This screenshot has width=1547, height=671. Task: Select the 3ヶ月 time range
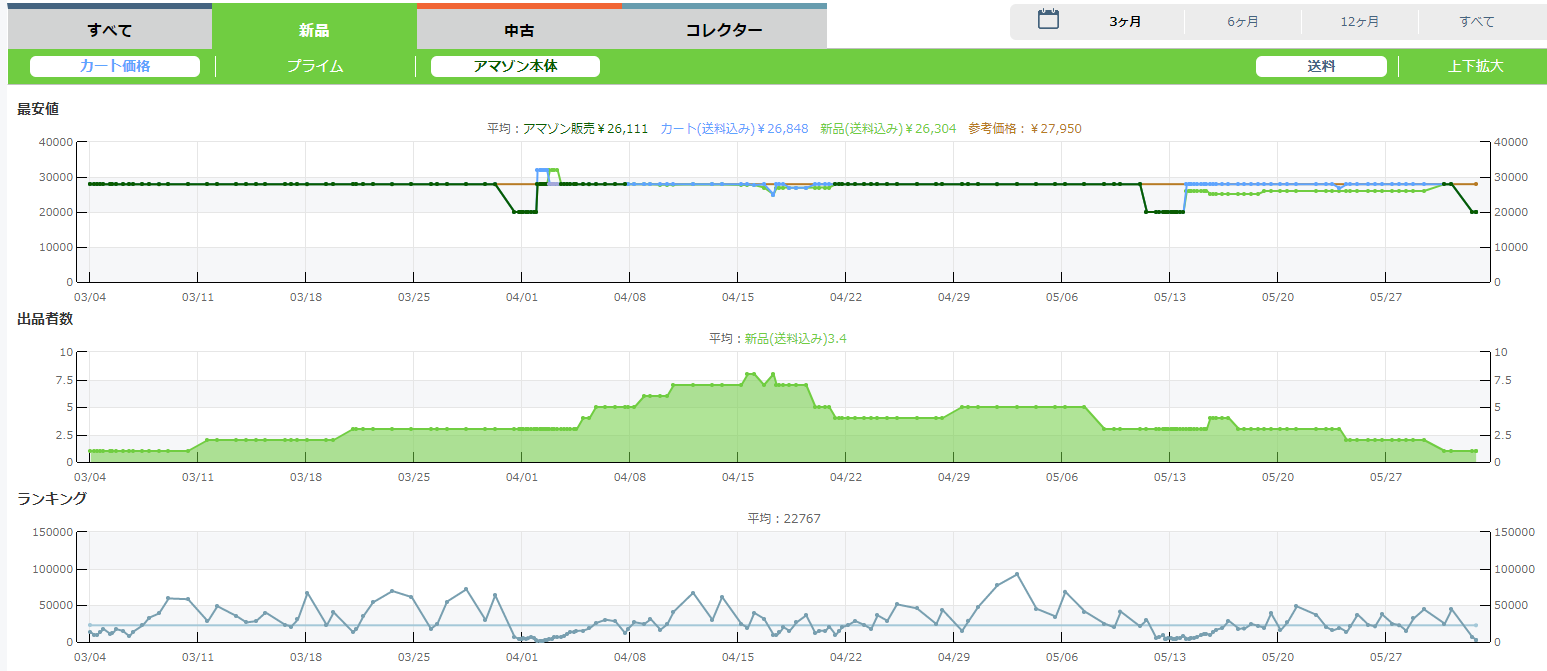(x=1125, y=22)
